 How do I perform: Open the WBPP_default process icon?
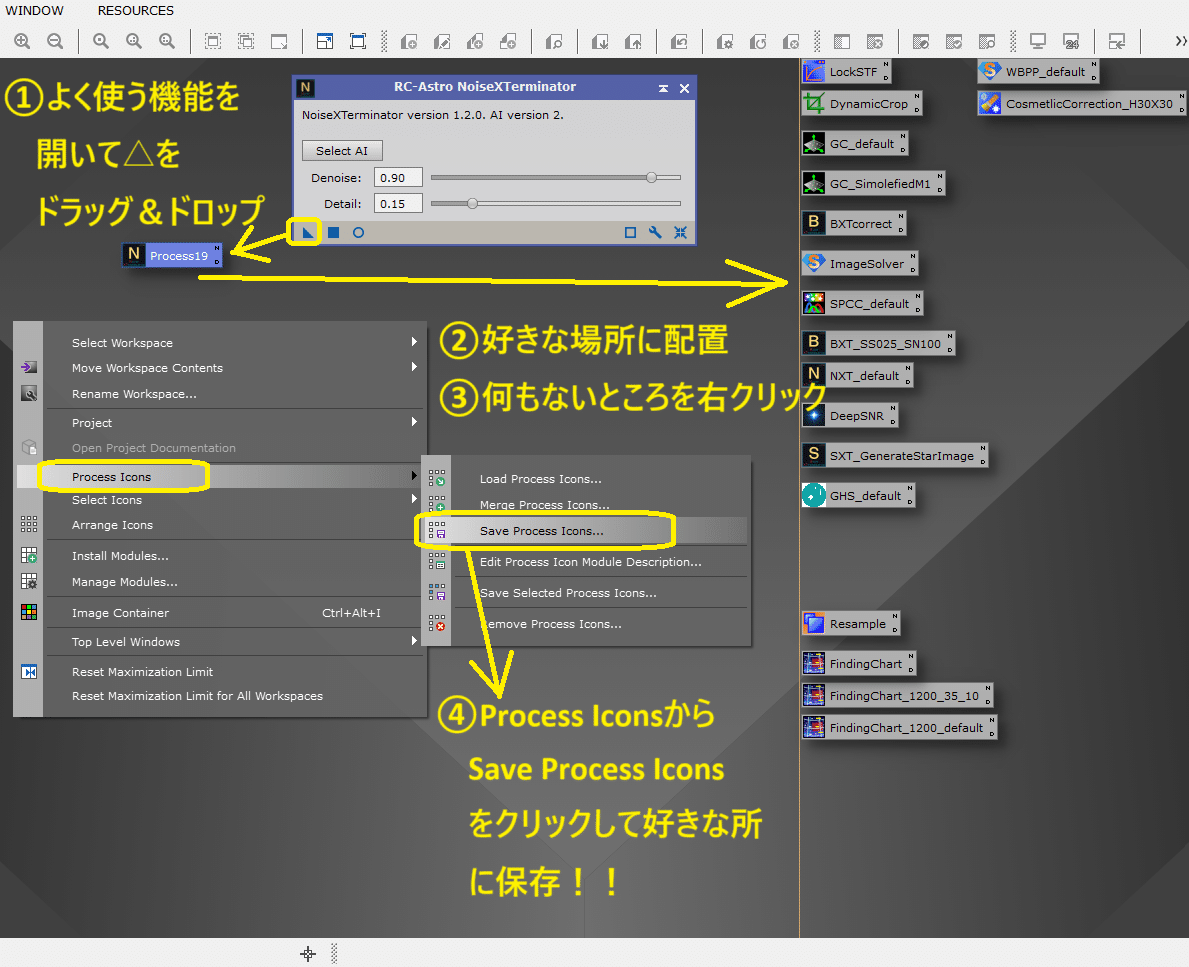tap(1038, 71)
